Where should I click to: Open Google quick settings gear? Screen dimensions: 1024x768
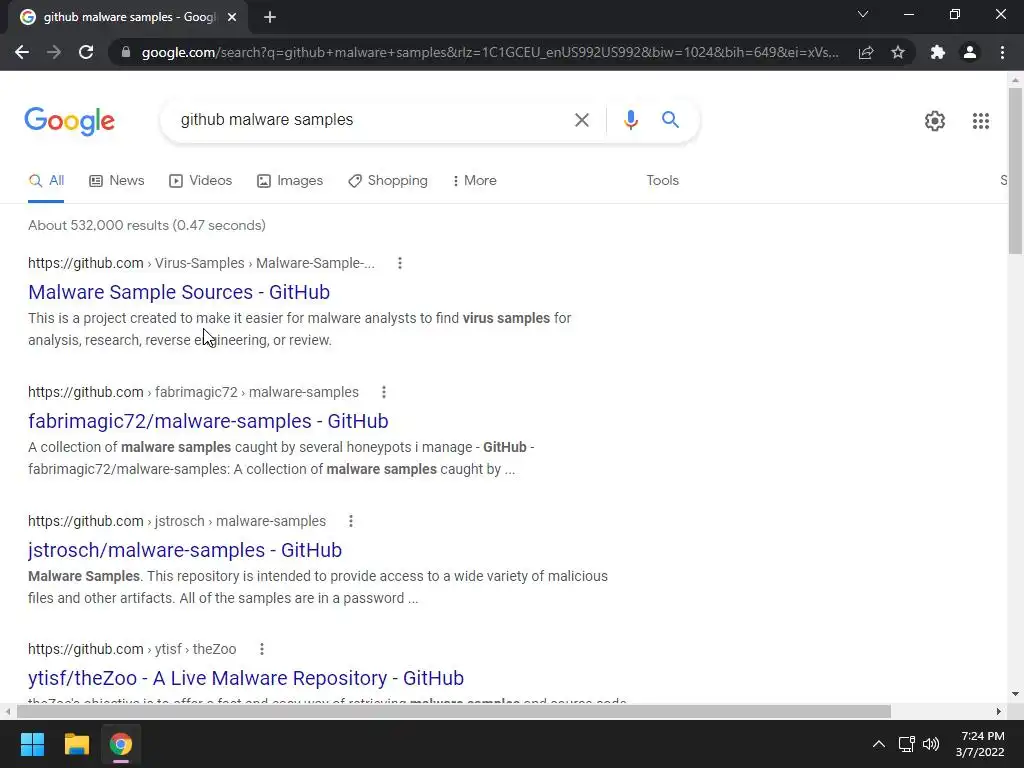pos(935,121)
